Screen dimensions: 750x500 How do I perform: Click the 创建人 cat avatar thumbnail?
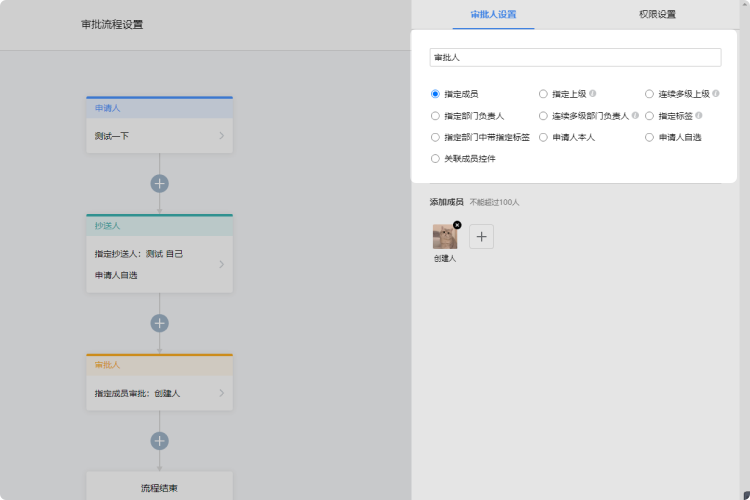[445, 236]
